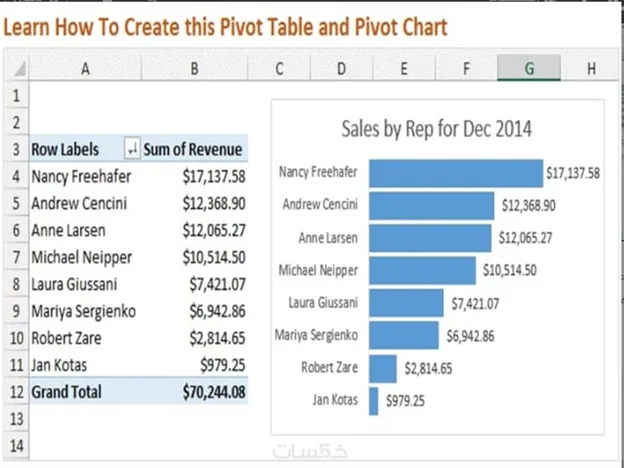Select row 12 header
Screen dimensions: 624x468
(14, 392)
